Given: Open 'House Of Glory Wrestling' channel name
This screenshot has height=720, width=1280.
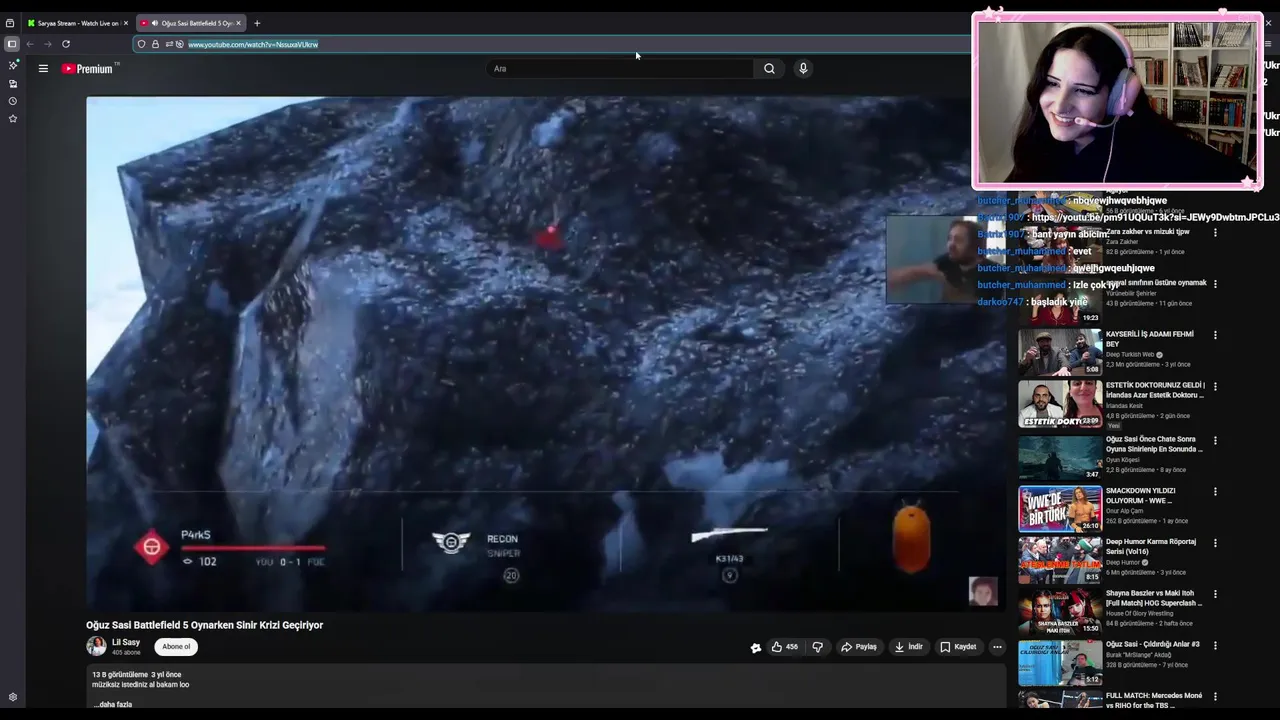Looking at the screenshot, I should click(x=1142, y=613).
